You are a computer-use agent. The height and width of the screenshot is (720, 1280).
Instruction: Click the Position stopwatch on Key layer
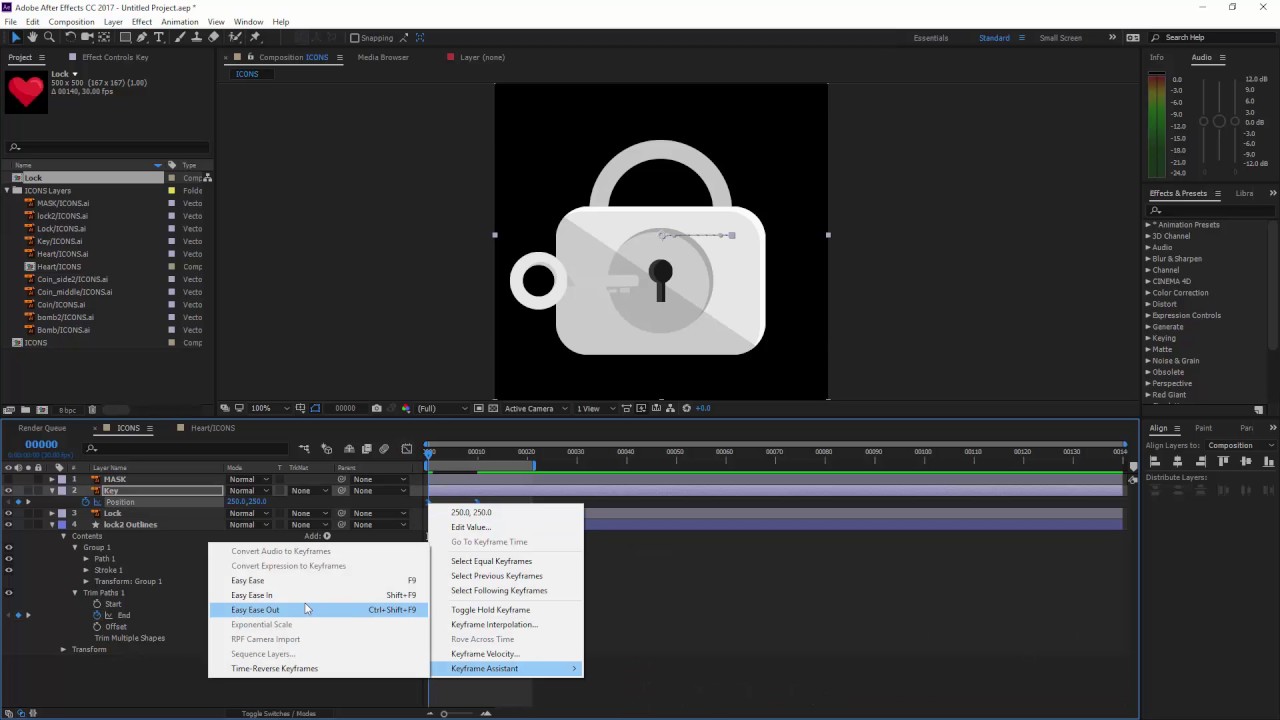pyautogui.click(x=86, y=502)
